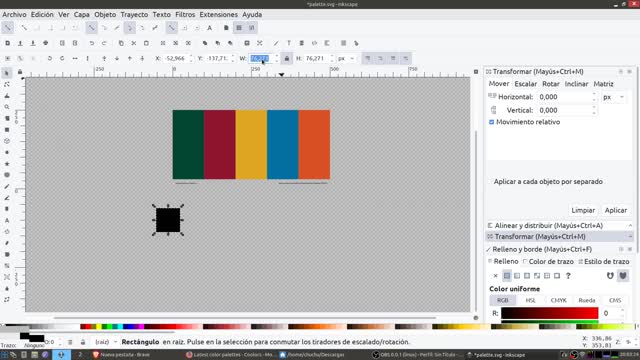
Task: Remove paint with the X no-paint button
Action: pos(495,276)
